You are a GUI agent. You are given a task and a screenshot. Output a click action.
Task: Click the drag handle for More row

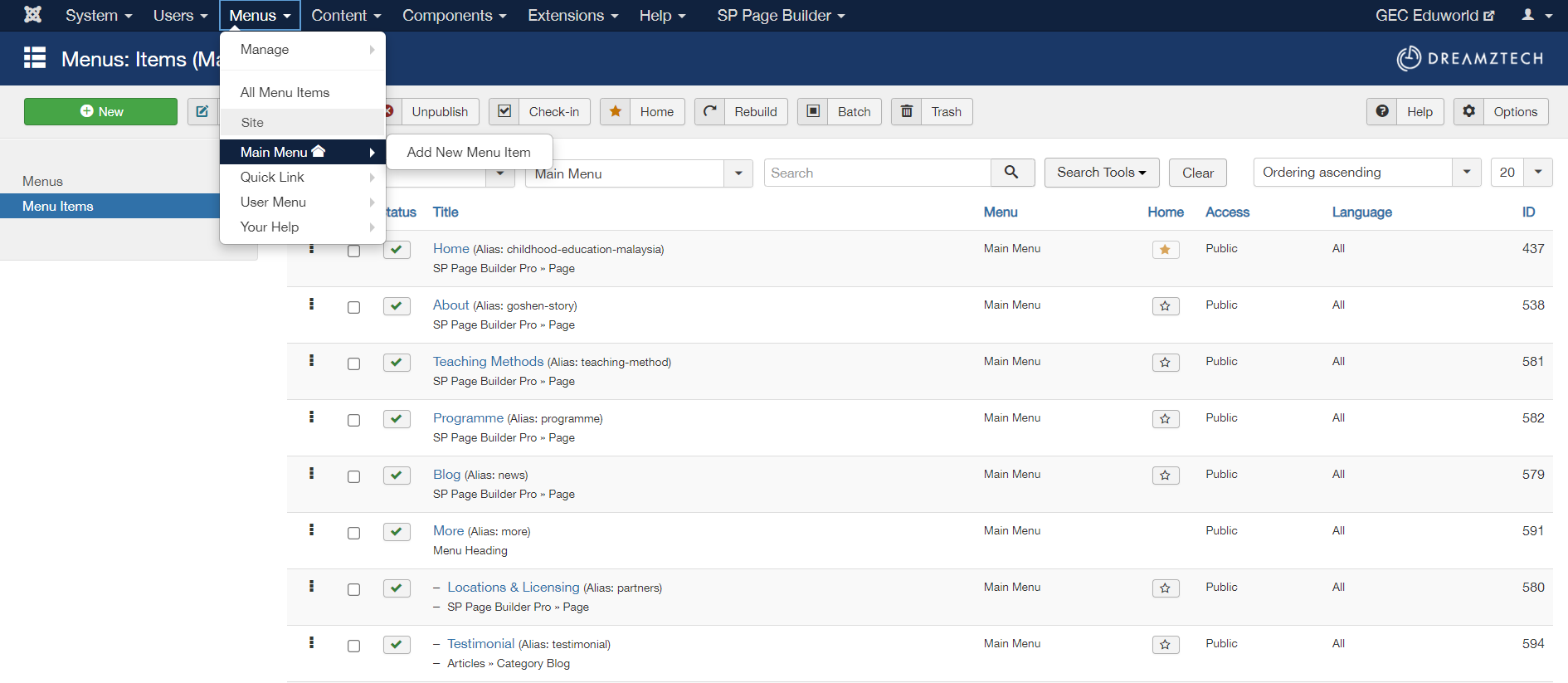[x=312, y=529]
